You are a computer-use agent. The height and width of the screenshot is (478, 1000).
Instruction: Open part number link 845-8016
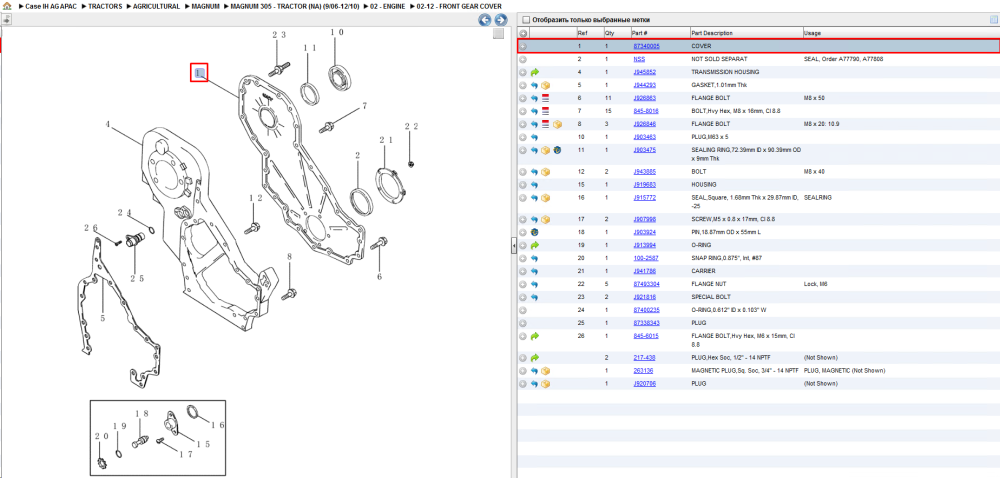[645, 111]
